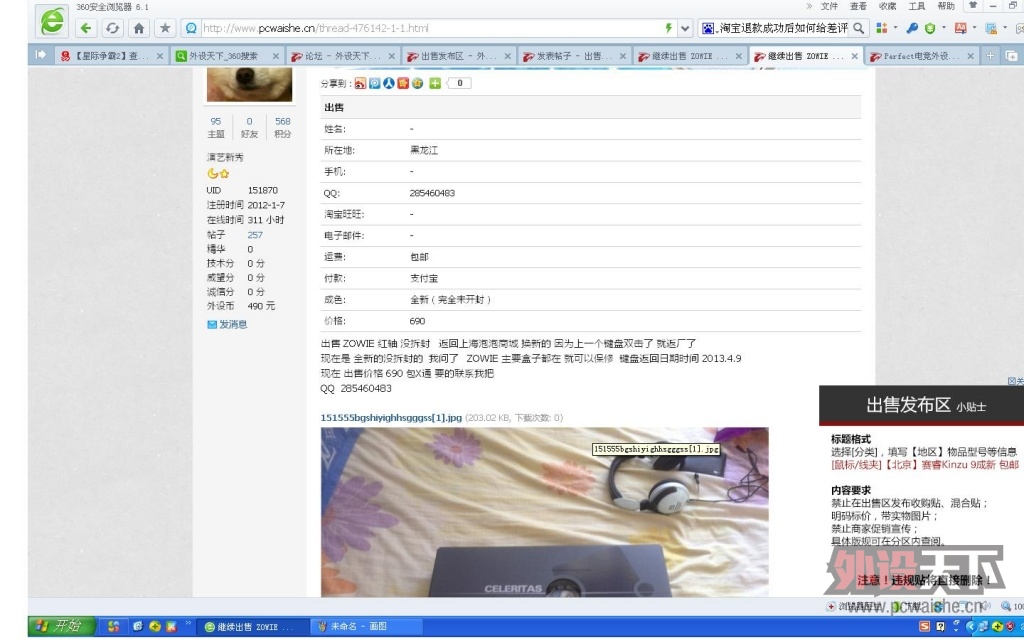The width and height of the screenshot is (1024, 640).
Task: Open the 257 posts count link
Action: point(255,234)
